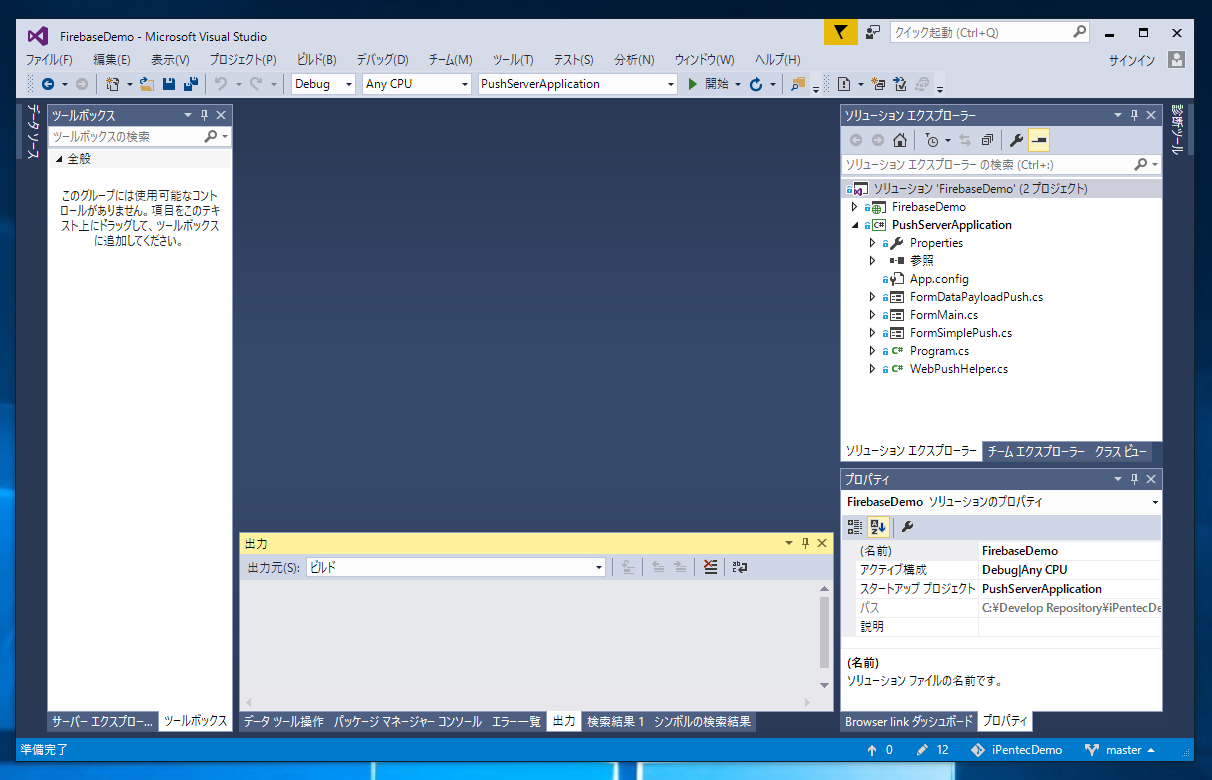Viewport: 1212px width, 780px height.
Task: Open Solution Explorer properties wrench icon
Action: coord(1016,140)
